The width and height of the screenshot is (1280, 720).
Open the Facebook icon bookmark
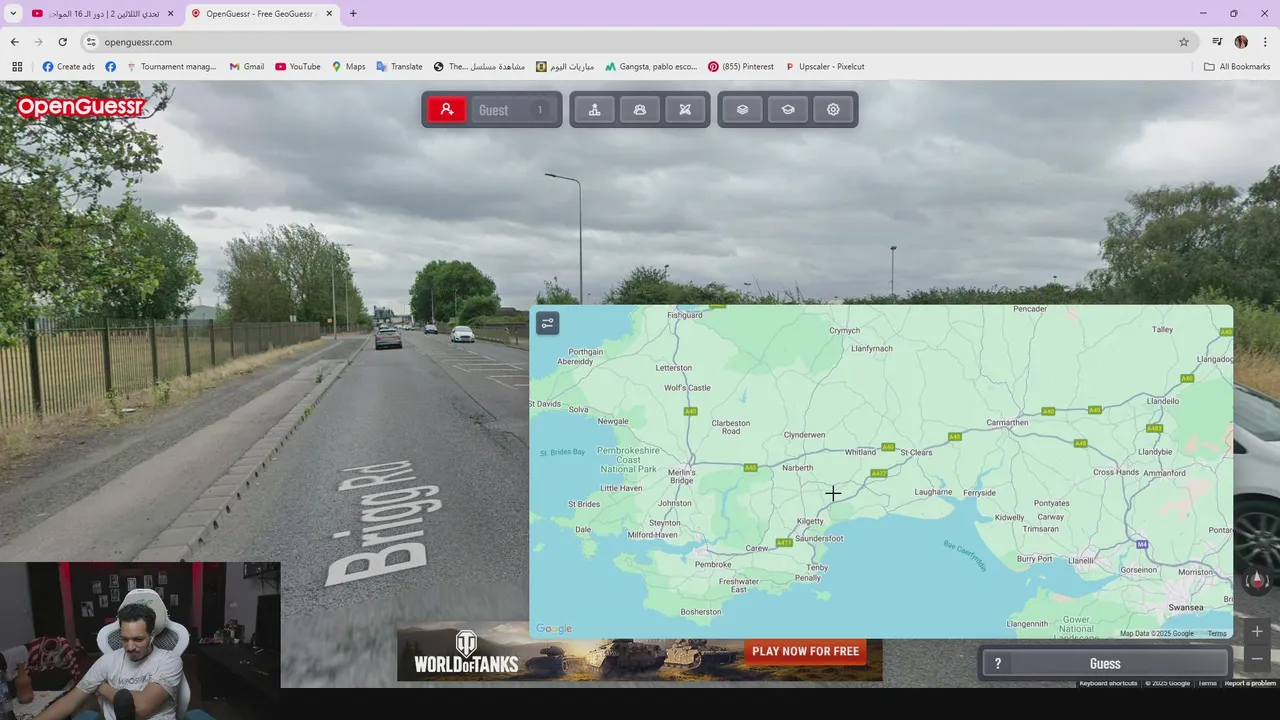point(110,67)
